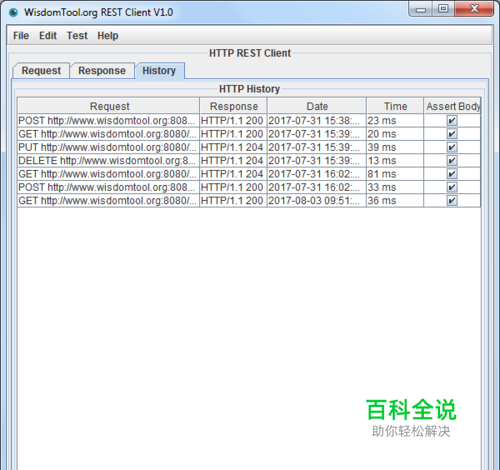Minimize the REST Client window
The height and width of the screenshot is (470, 500).
[x=421, y=9]
